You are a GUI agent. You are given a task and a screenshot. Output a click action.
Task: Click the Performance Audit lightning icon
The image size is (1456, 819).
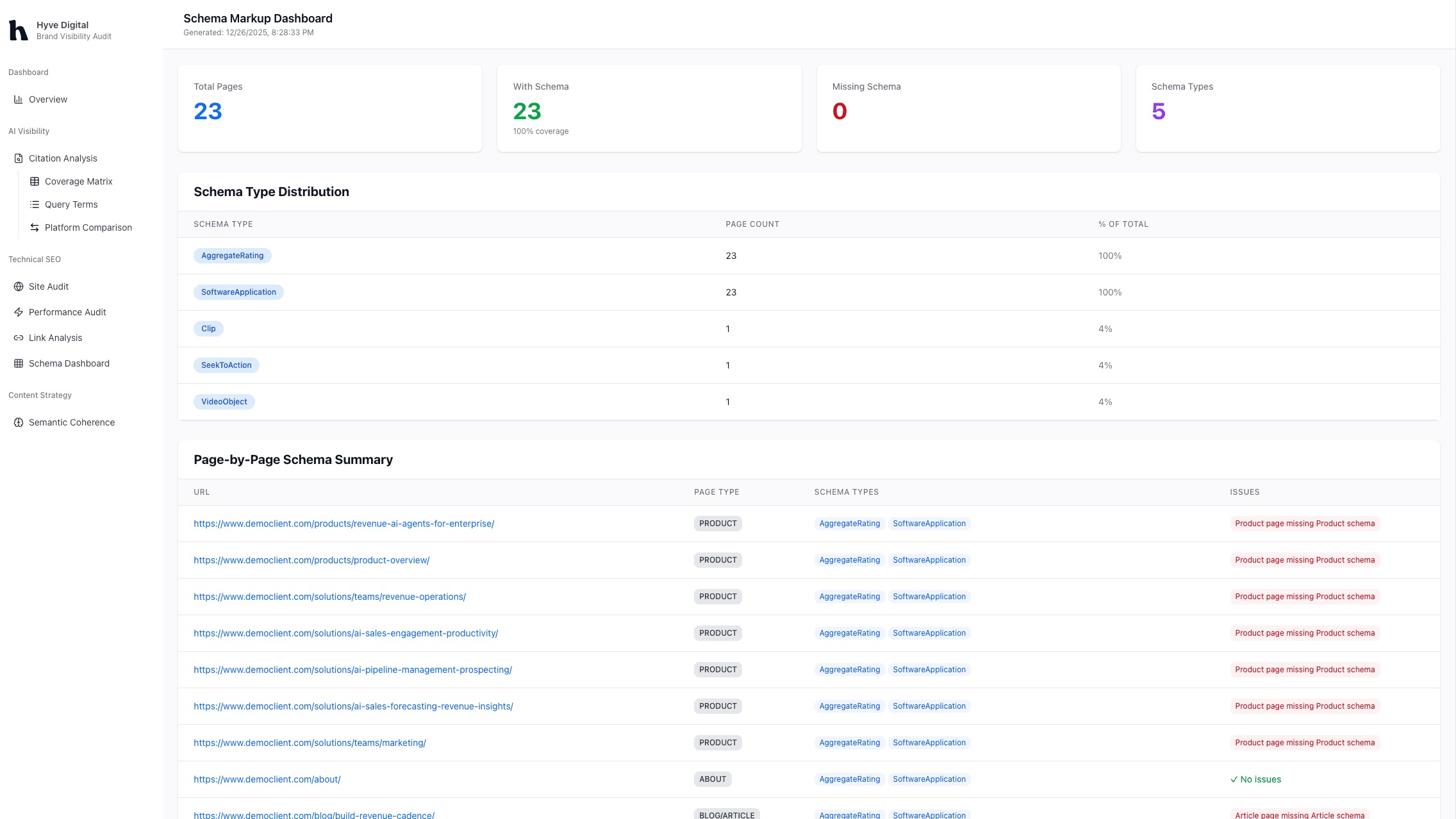click(x=19, y=312)
